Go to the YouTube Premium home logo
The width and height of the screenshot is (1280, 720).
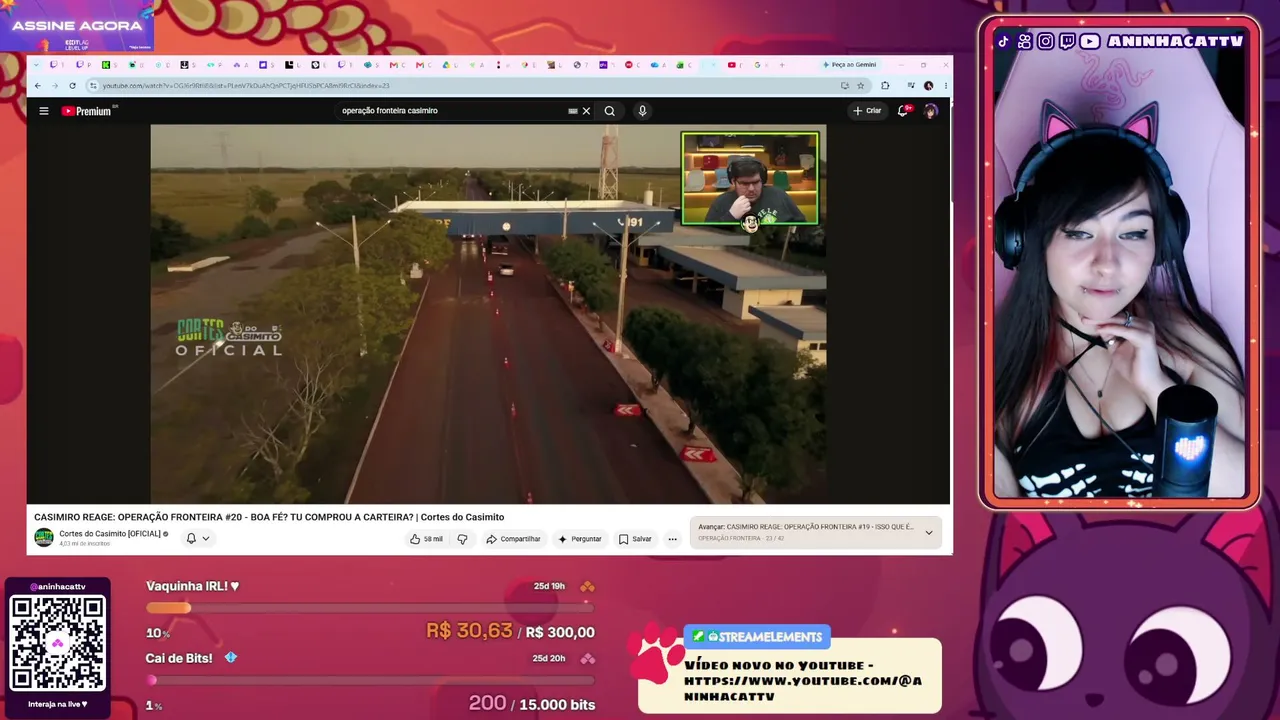pyautogui.click(x=87, y=111)
